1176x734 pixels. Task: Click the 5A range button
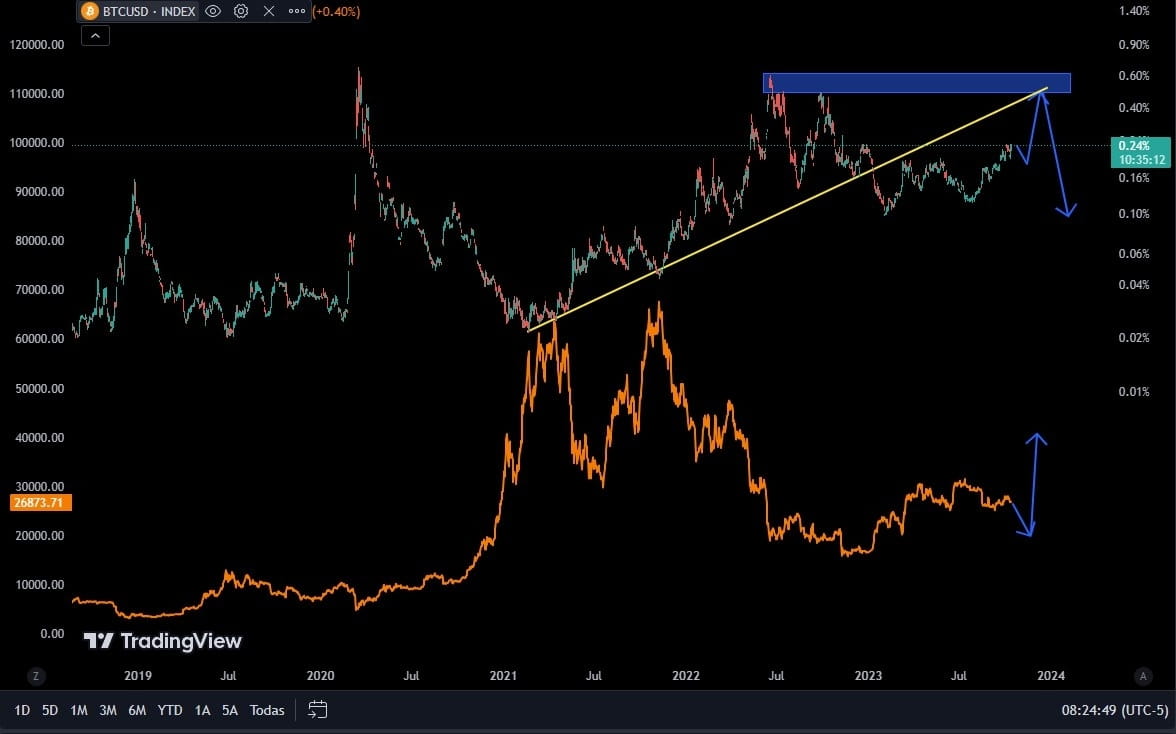tap(229, 710)
